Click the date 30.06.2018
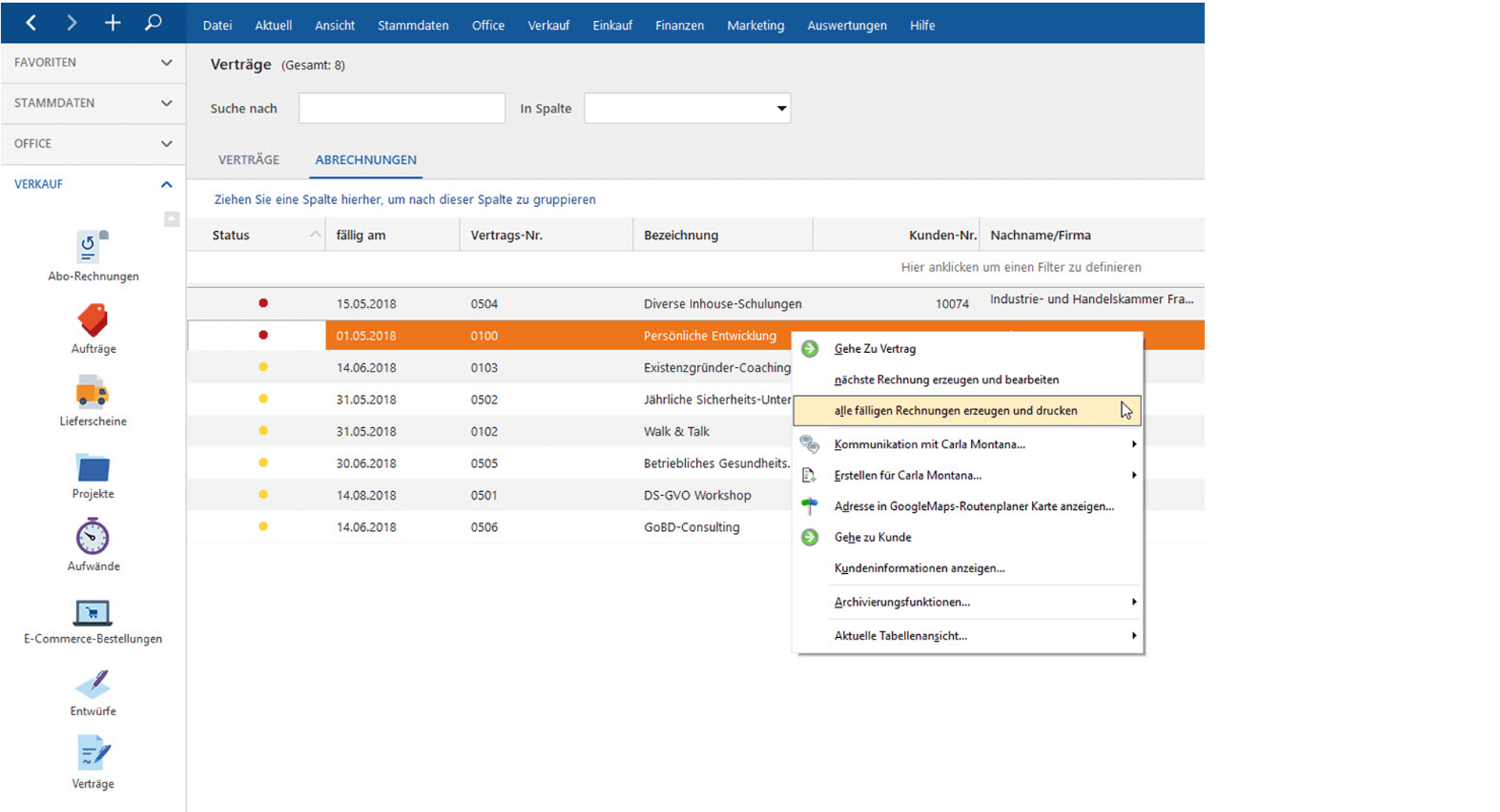The width and height of the screenshot is (1500, 812). (366, 463)
